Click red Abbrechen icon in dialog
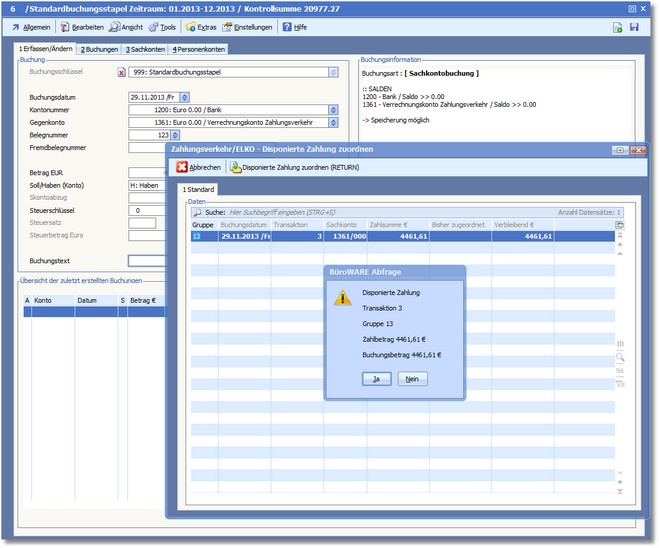Screen dimensions: 659x548 pyautogui.click(x=182, y=167)
